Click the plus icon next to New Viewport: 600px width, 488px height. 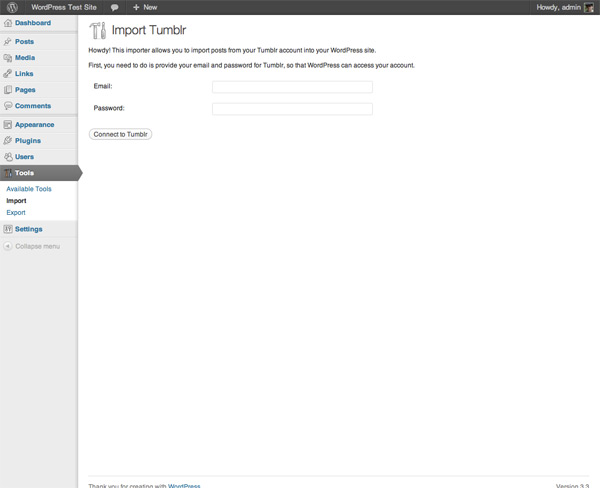(x=136, y=7)
